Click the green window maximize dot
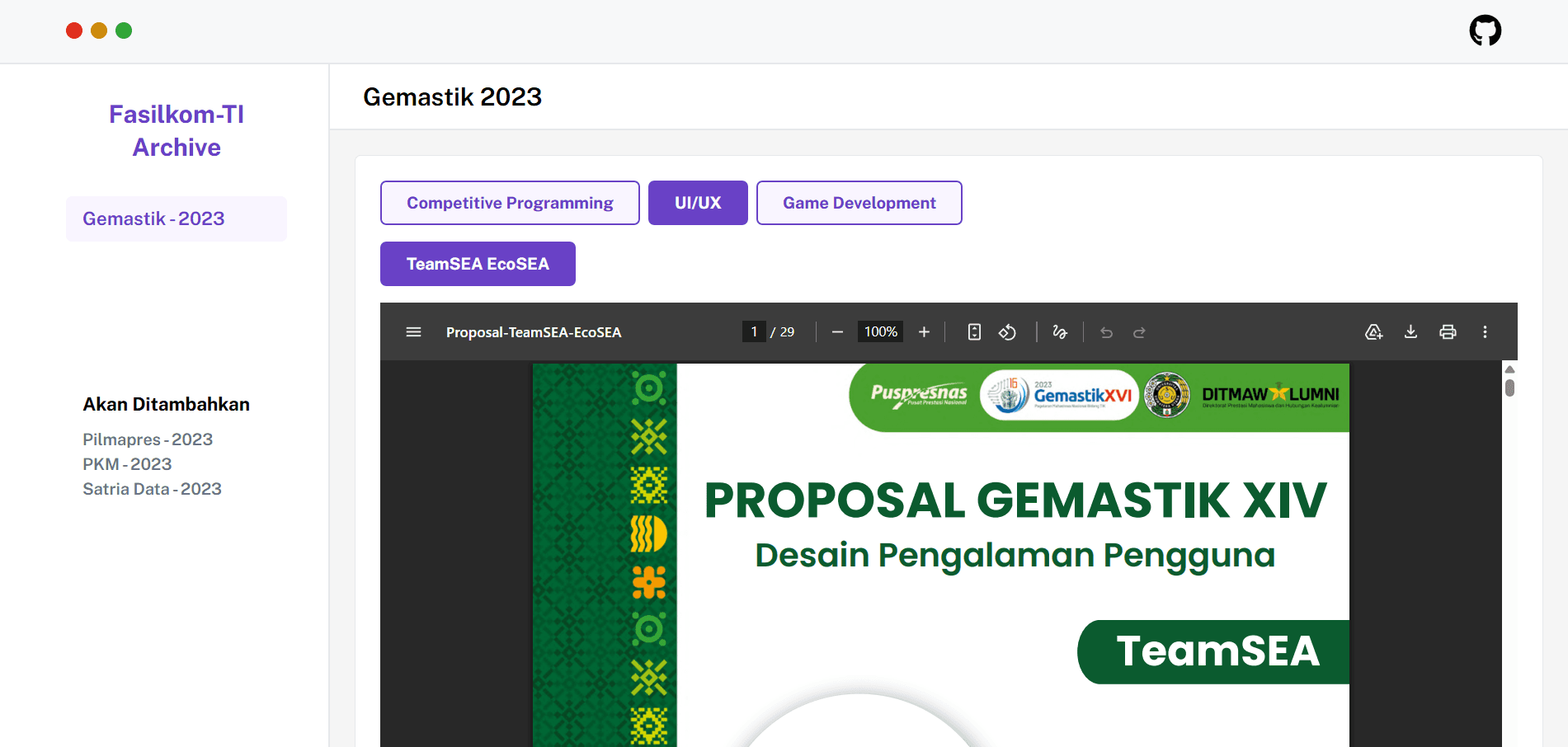 tap(124, 31)
